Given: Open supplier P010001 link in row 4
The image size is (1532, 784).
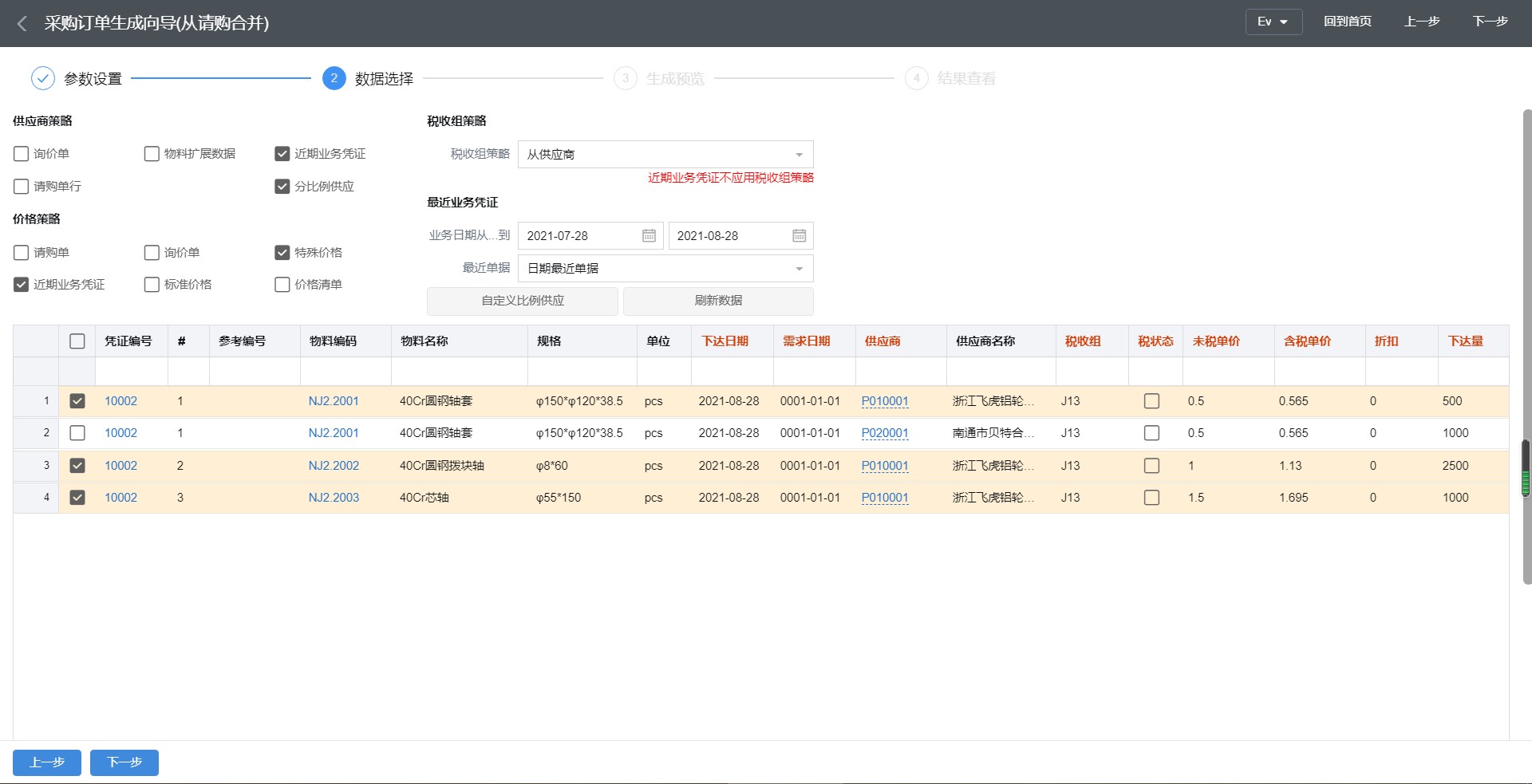Looking at the screenshot, I should (885, 498).
